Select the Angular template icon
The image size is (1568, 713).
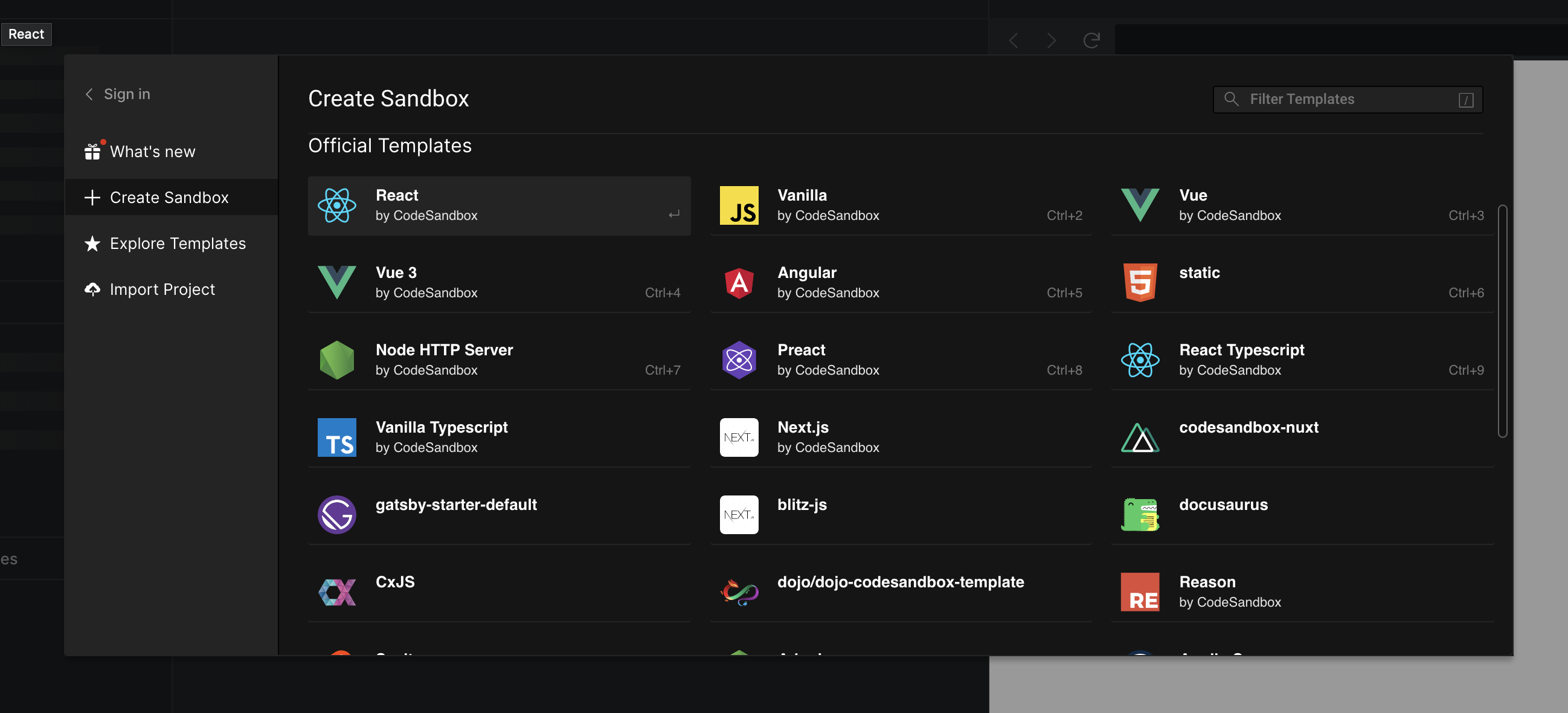(738, 283)
